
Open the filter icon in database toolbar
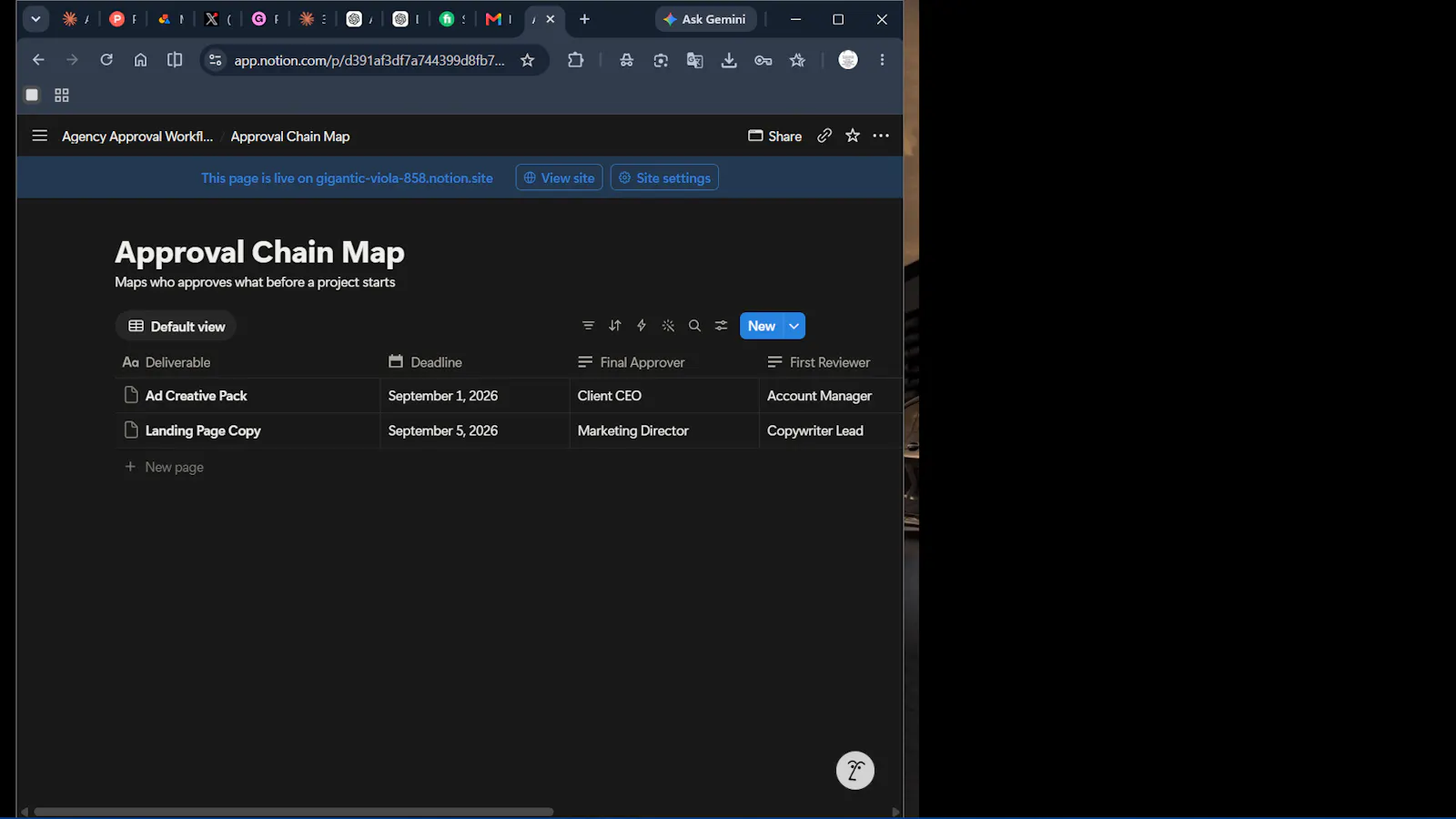pyautogui.click(x=588, y=326)
